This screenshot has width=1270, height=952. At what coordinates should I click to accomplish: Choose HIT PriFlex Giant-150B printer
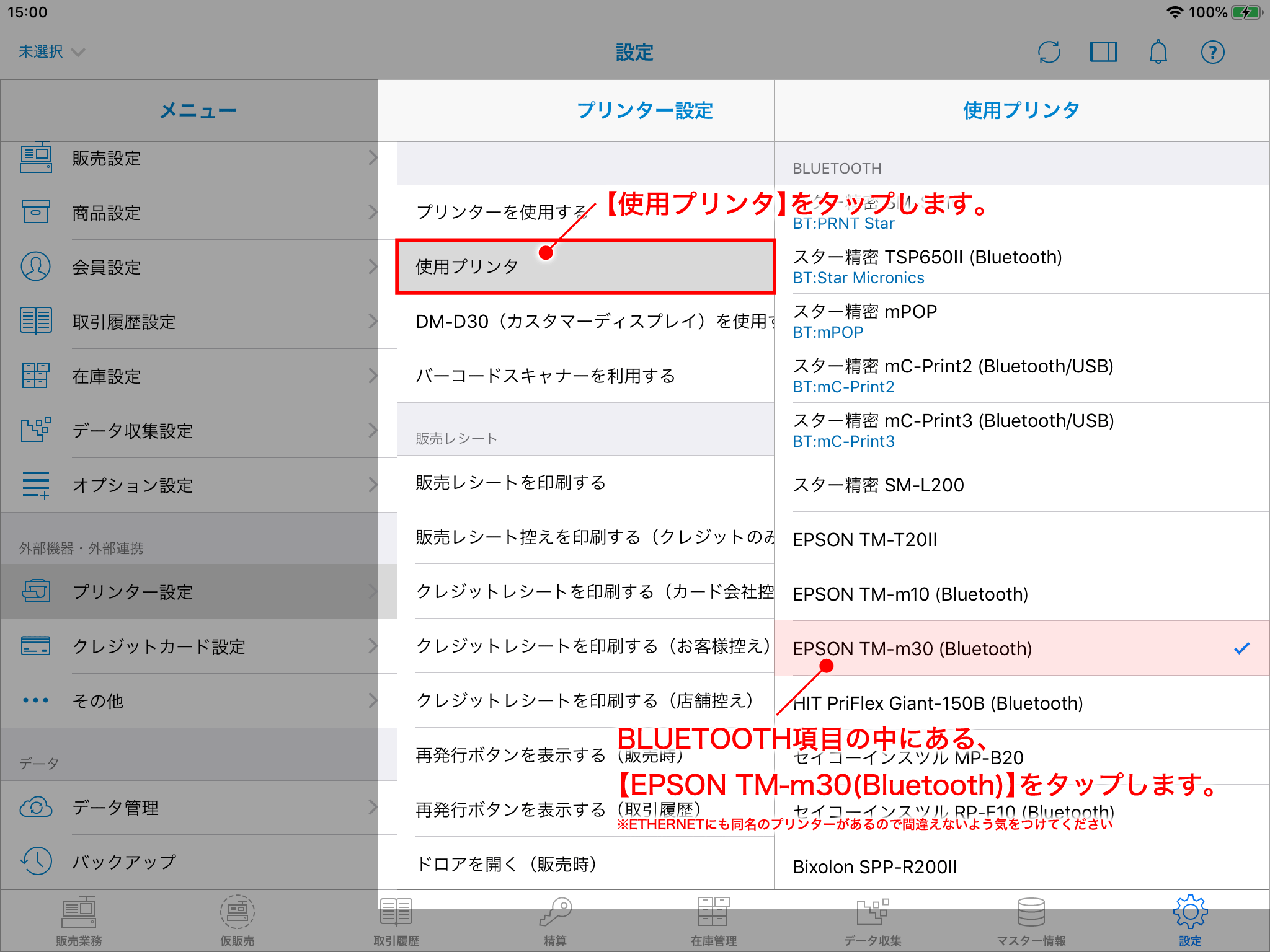pos(1022,703)
